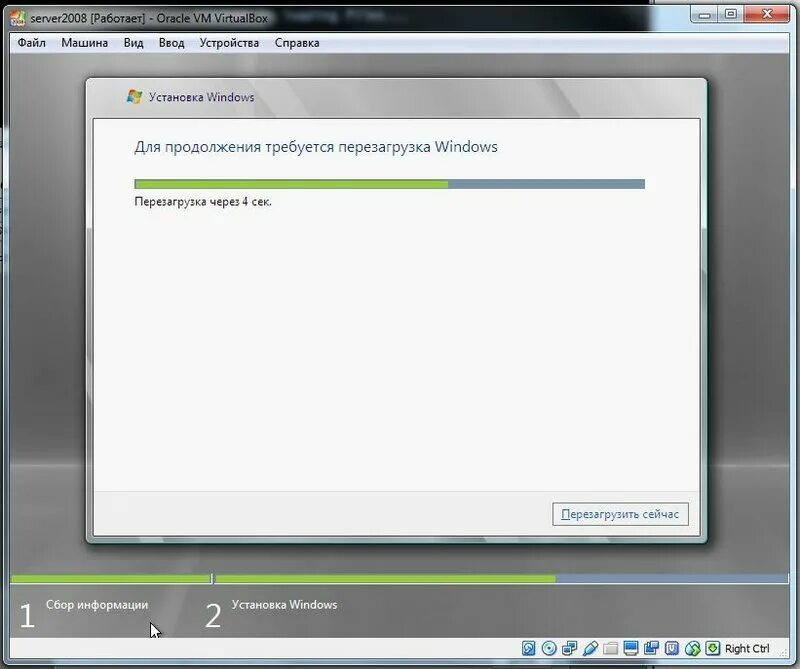Open the Вид menu
Viewport: 800px width, 669px height.
tap(134, 43)
